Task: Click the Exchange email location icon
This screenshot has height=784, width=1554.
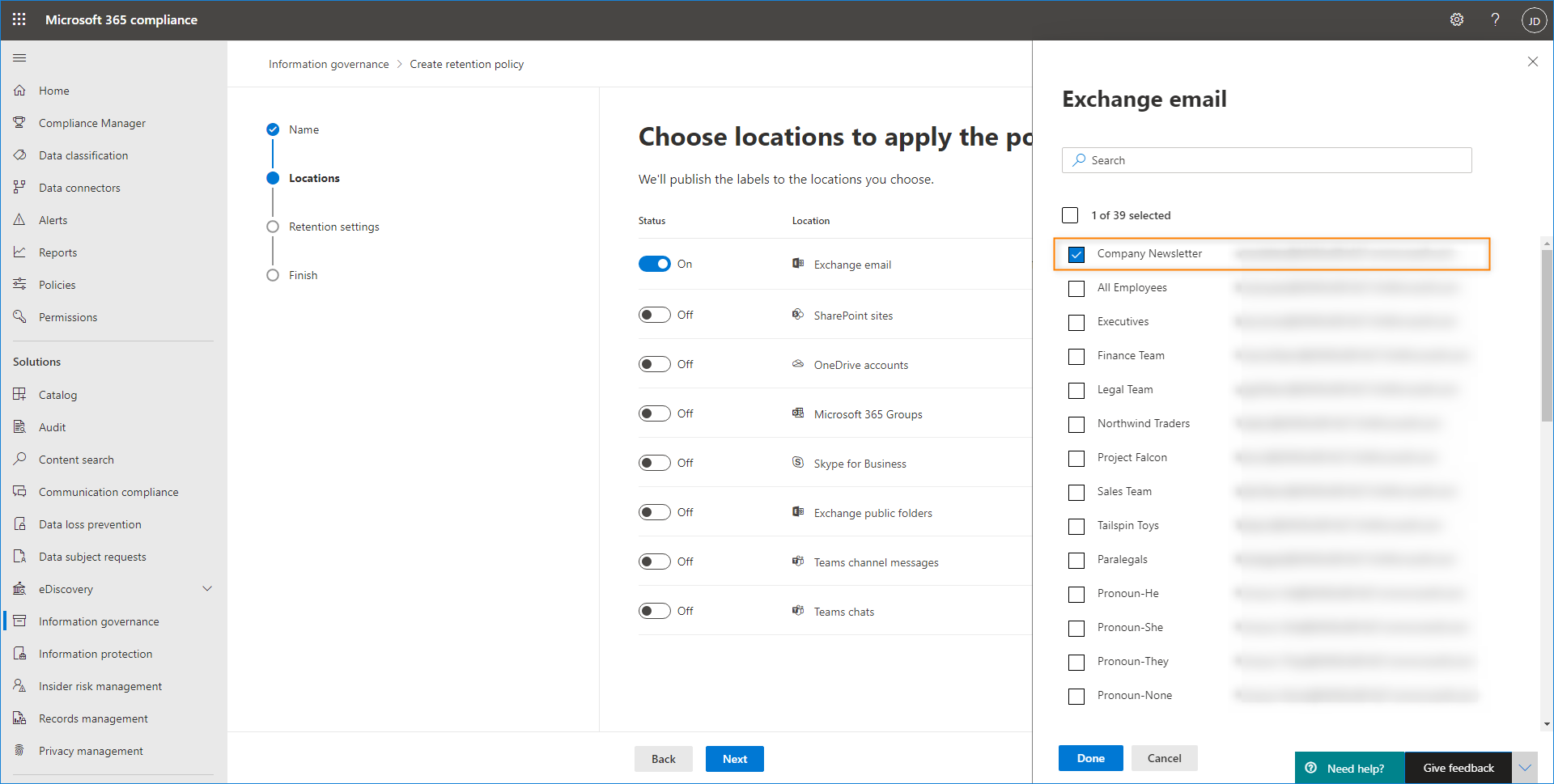Action: [798, 264]
